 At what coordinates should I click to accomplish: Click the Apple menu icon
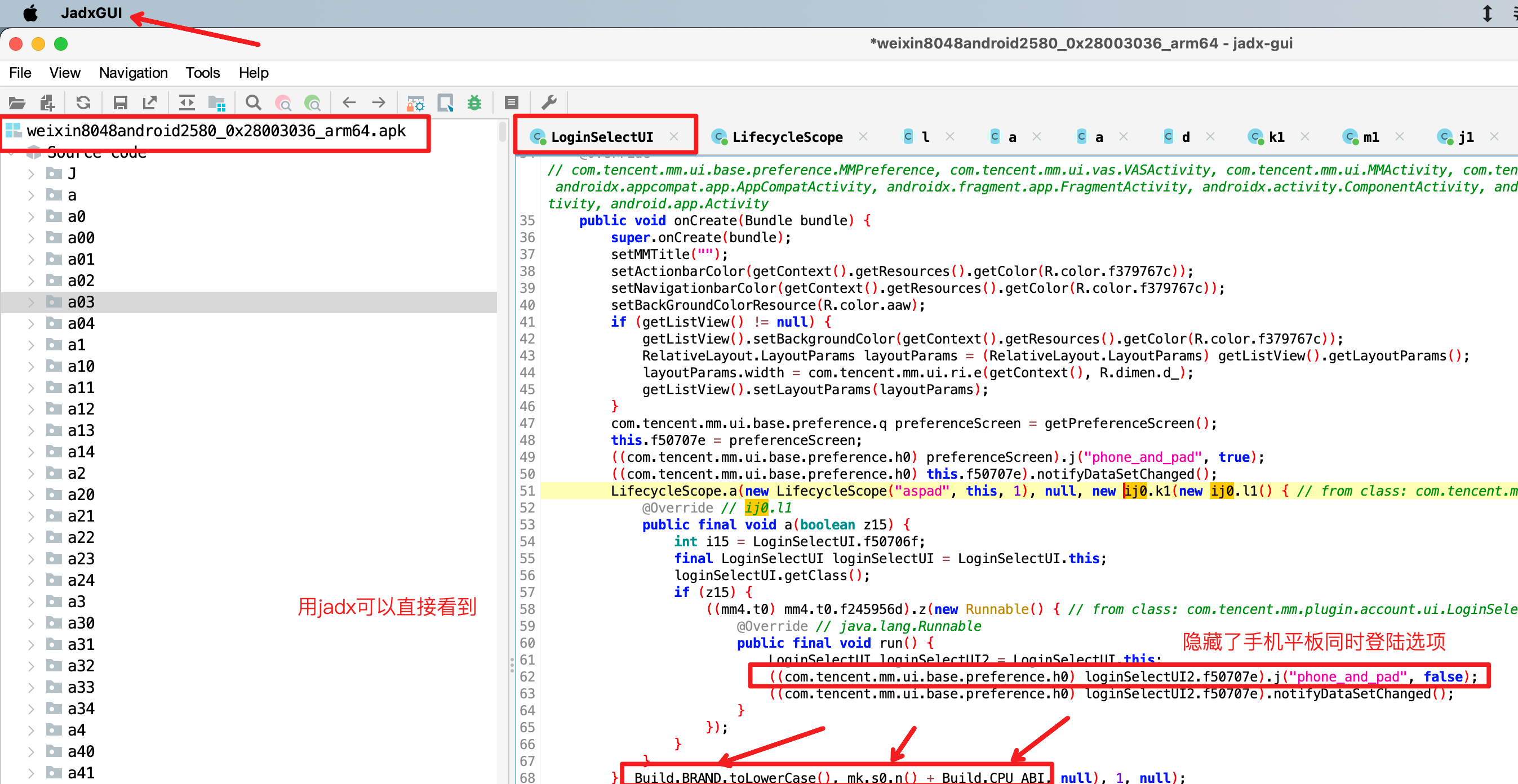coord(30,13)
